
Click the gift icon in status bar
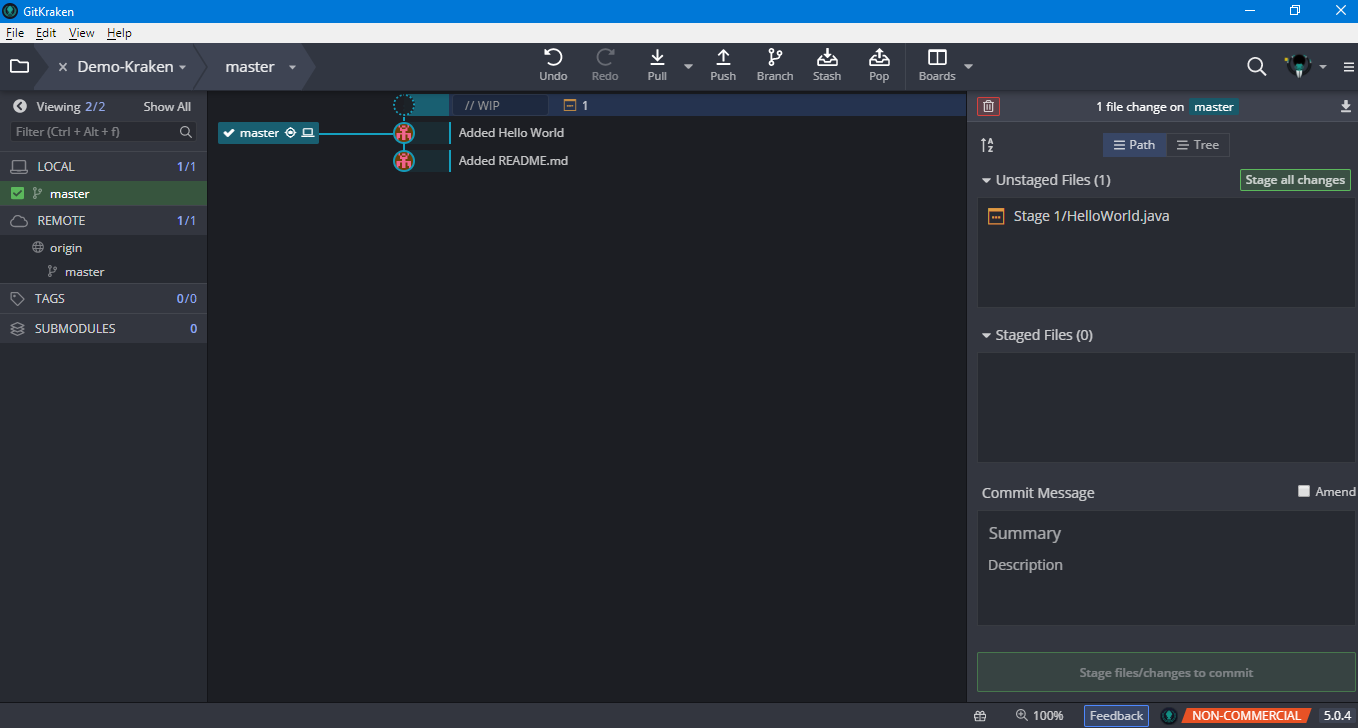tap(980, 716)
